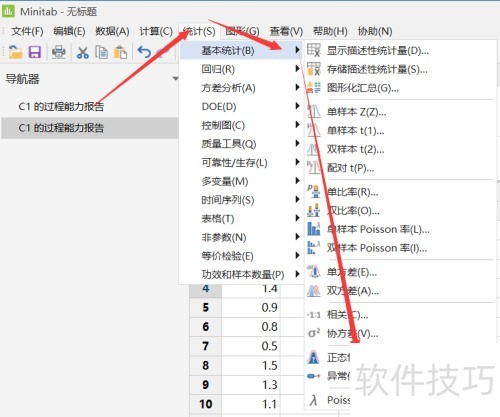This screenshot has width=500, height=417.
Task: Click the 正态性检验 icon
Action: (313, 357)
